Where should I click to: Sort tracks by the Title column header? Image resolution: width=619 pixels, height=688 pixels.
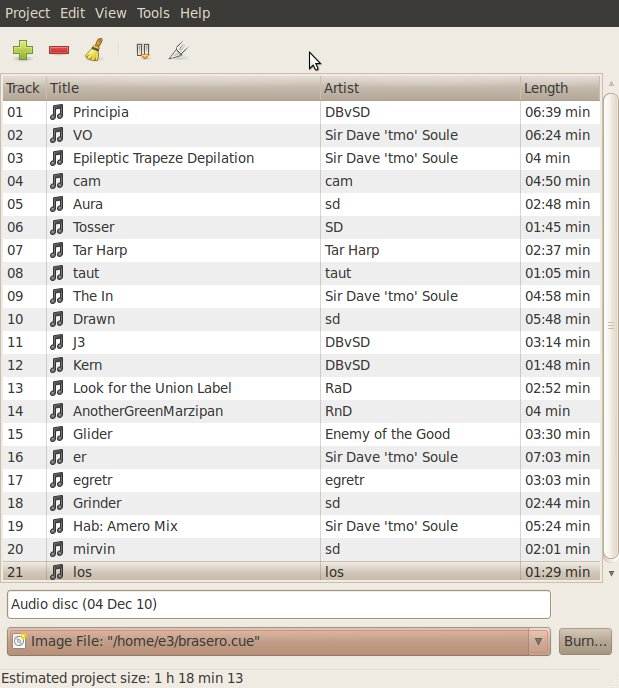tap(183, 88)
